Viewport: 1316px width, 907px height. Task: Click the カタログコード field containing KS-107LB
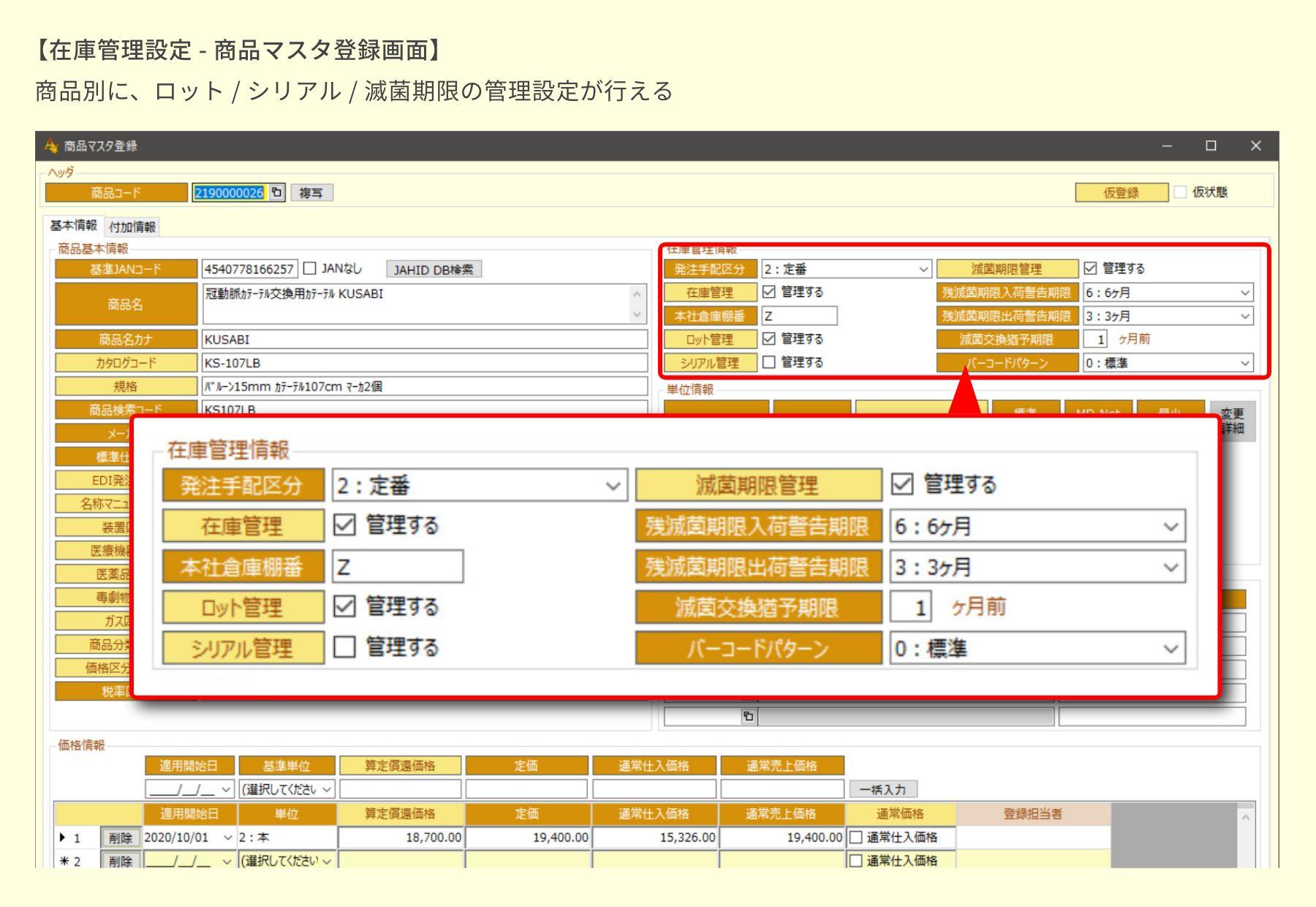(x=424, y=363)
